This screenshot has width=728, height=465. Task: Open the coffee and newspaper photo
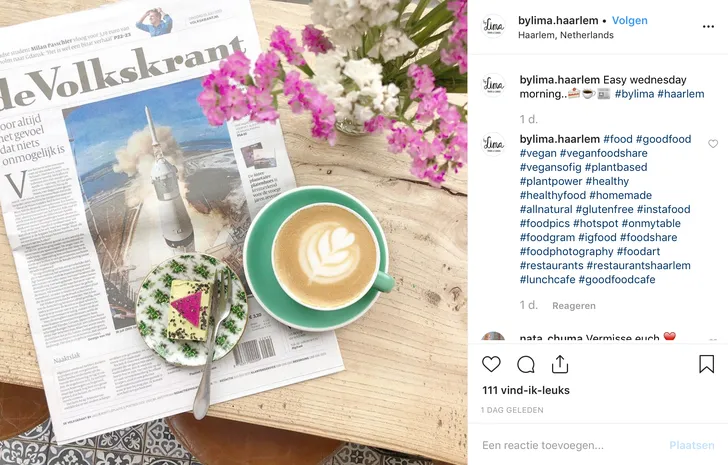[x=234, y=232]
